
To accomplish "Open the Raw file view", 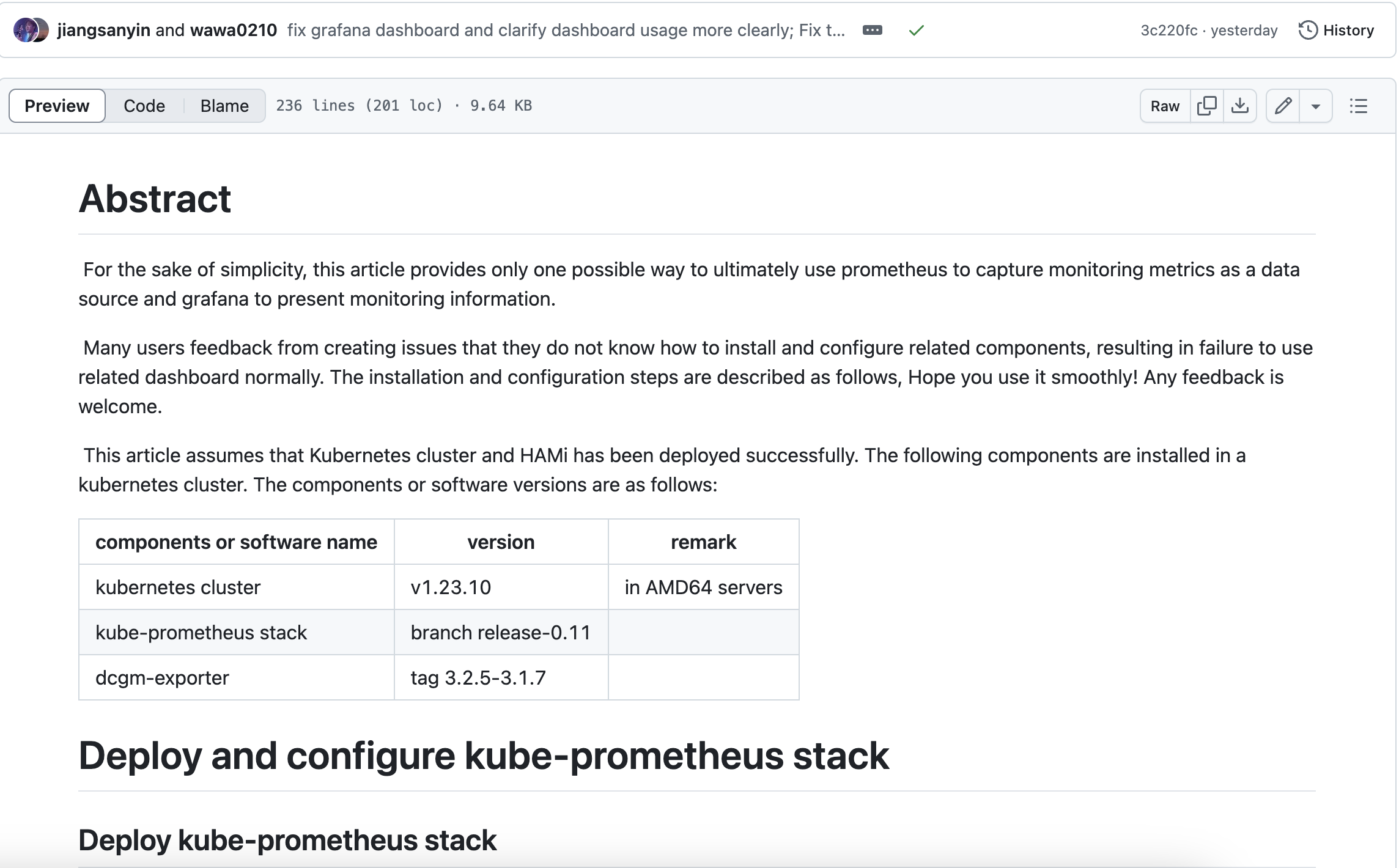I will click(1164, 106).
